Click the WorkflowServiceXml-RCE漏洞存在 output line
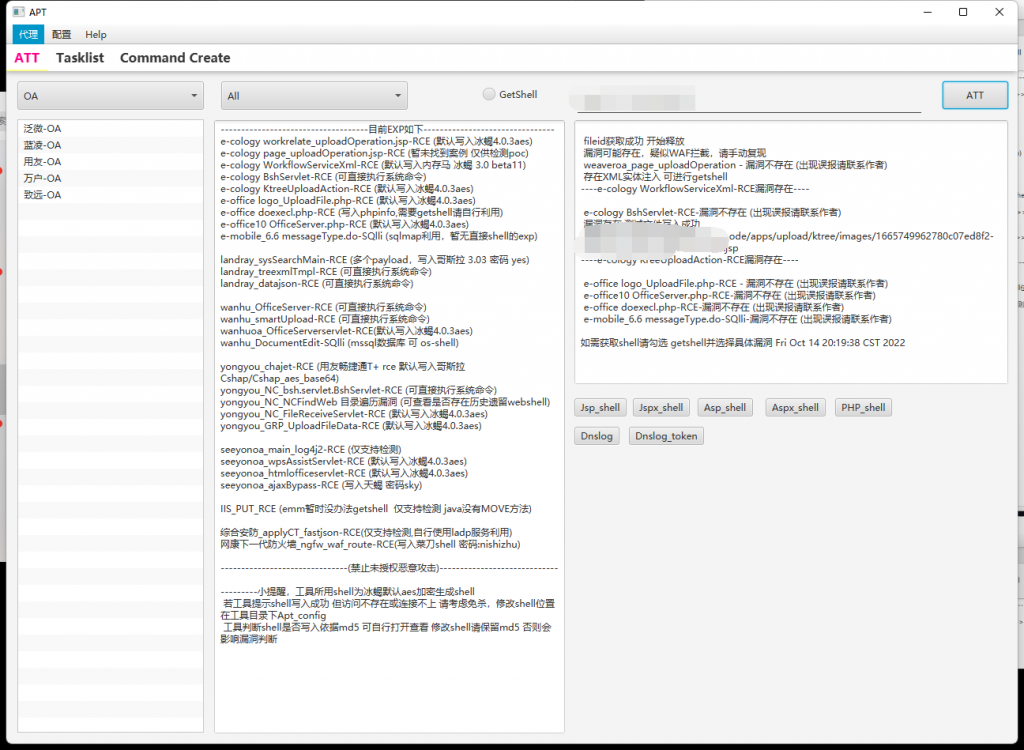The image size is (1024, 750). pos(695,188)
